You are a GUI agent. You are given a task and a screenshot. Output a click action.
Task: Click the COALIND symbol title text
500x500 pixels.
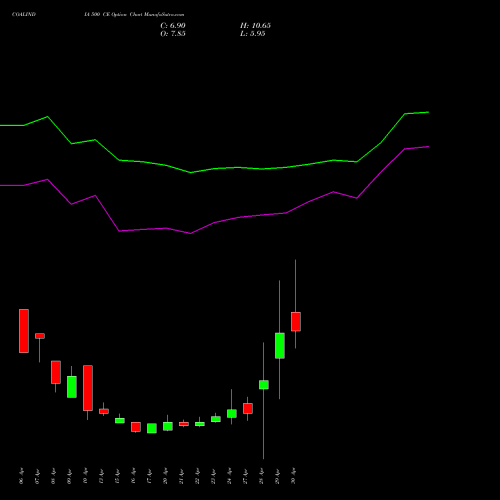pyautogui.click(x=24, y=15)
